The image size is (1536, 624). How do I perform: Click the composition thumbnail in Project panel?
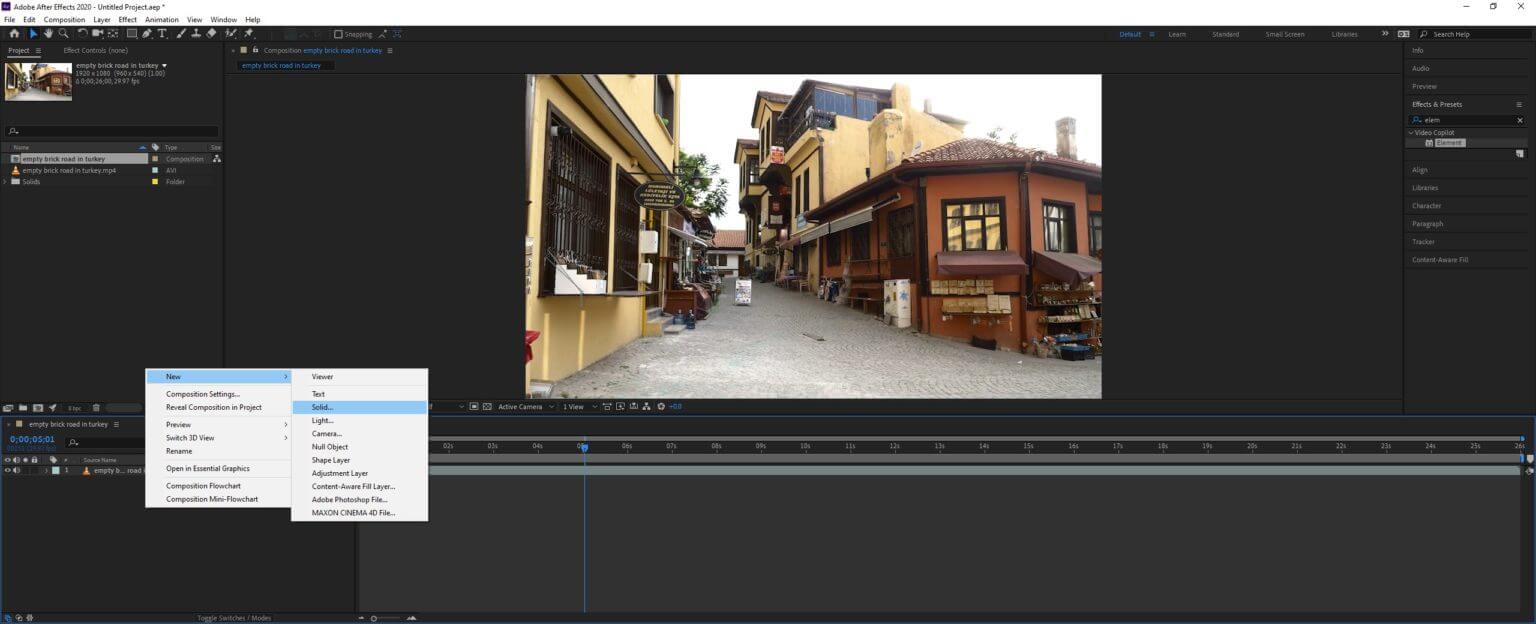pos(37,81)
